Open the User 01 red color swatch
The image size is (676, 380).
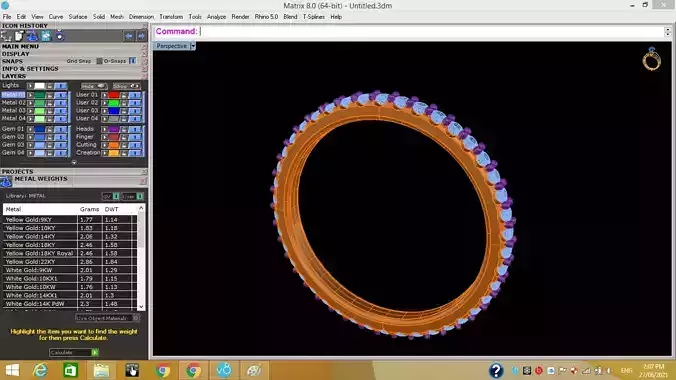point(114,95)
